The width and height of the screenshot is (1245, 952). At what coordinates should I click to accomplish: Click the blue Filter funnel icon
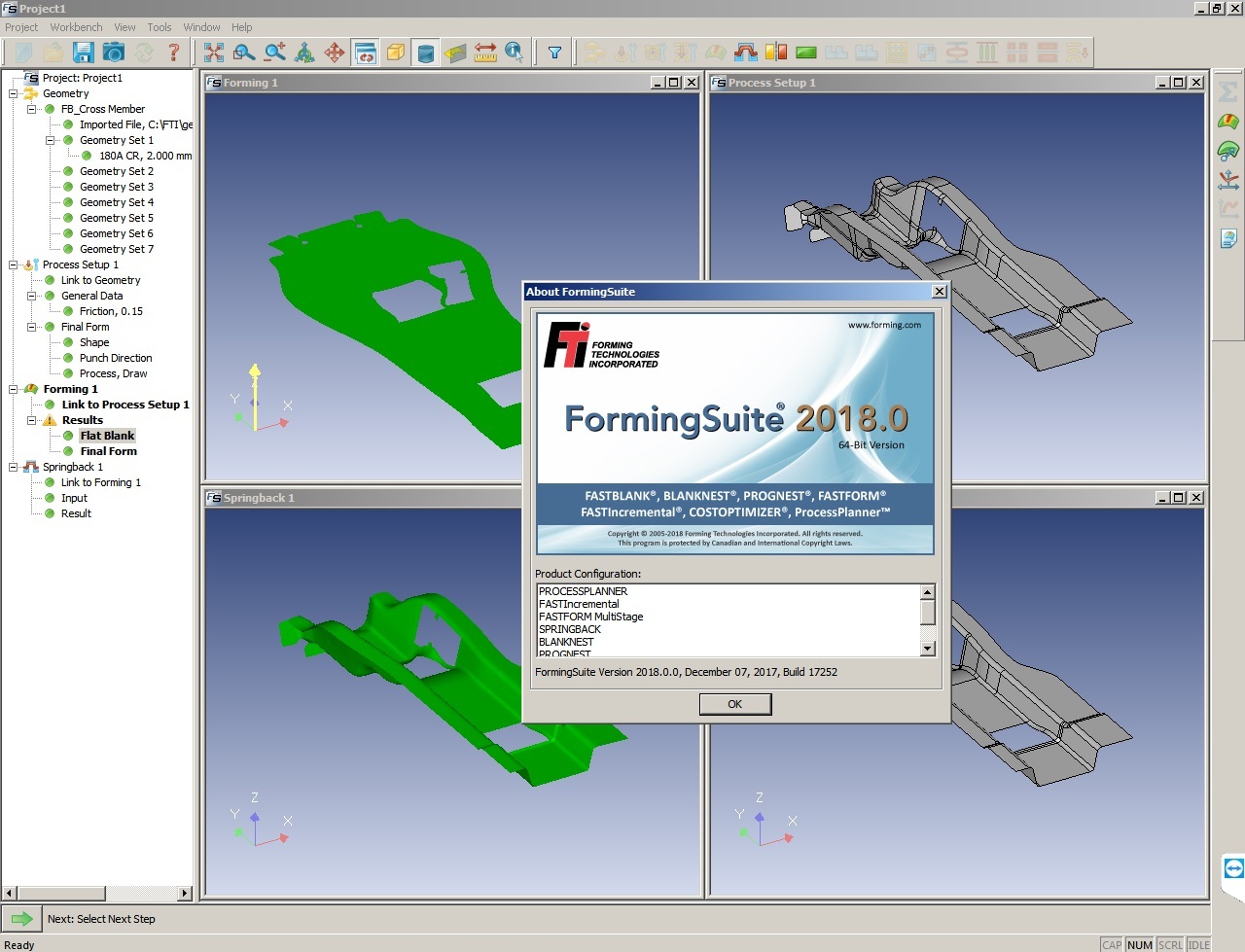pos(554,53)
